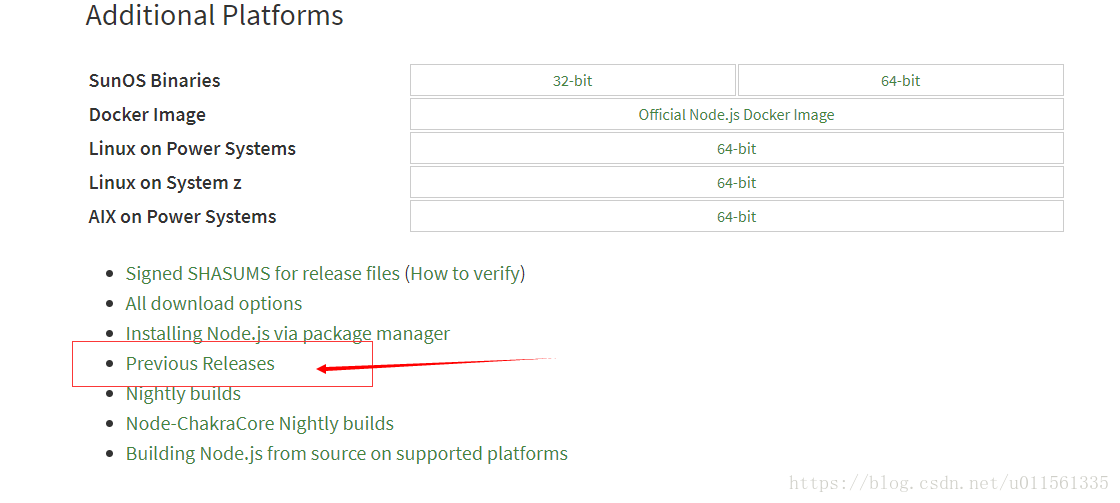Open the Nightly builds link
The width and height of the screenshot is (1120, 503).
pos(184,394)
